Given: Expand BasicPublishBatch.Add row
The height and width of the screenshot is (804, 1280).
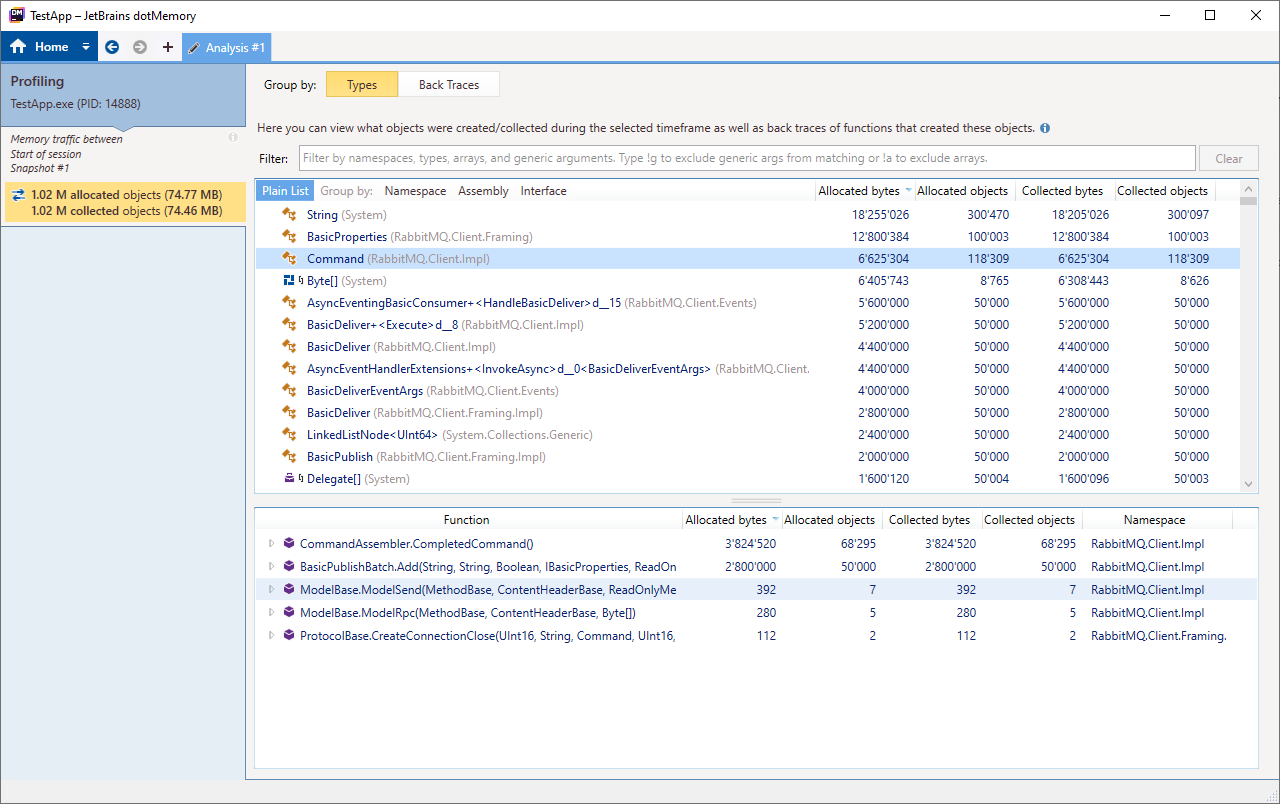Looking at the screenshot, I should click(x=271, y=567).
